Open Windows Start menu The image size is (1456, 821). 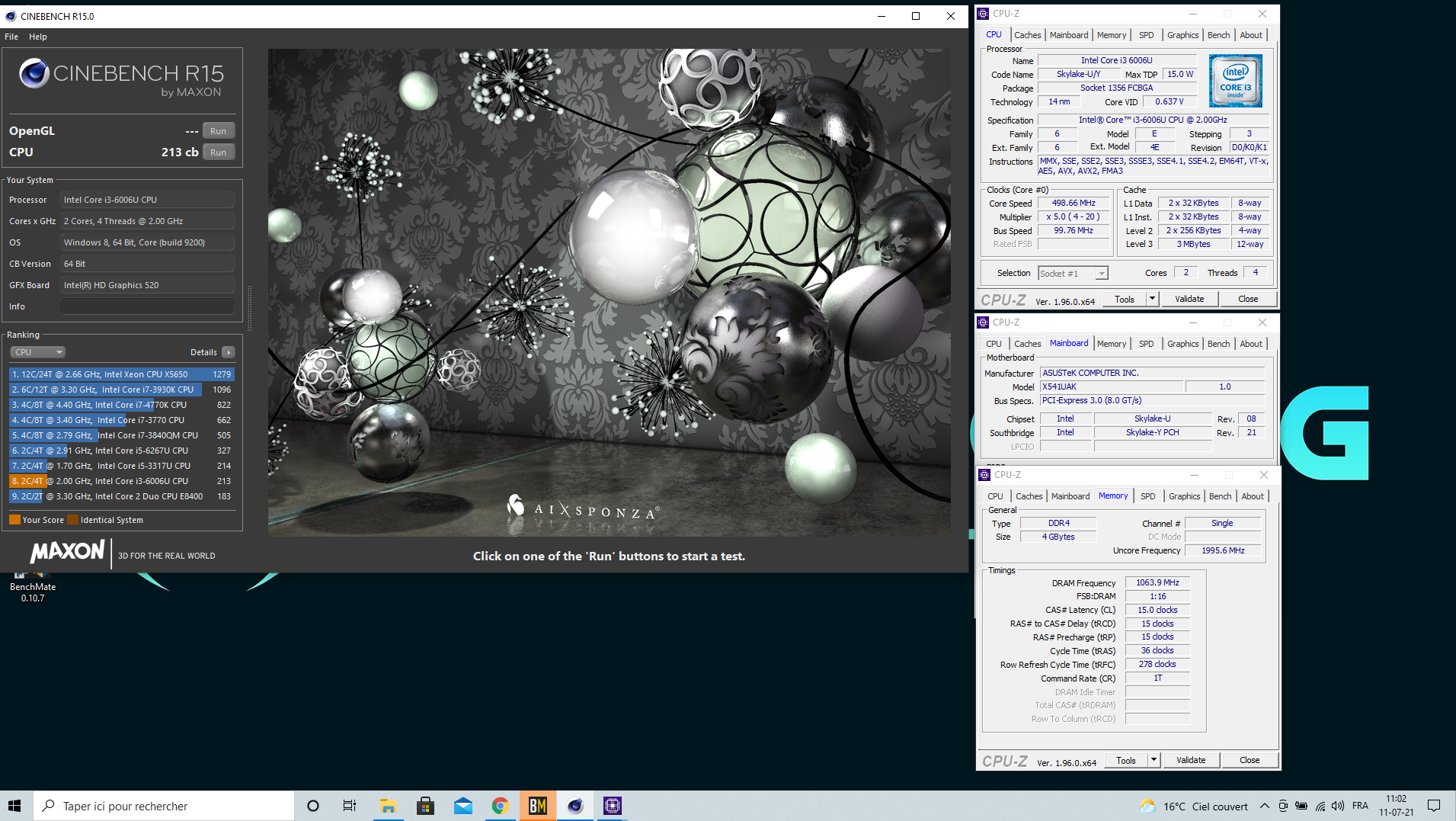[x=15, y=806]
